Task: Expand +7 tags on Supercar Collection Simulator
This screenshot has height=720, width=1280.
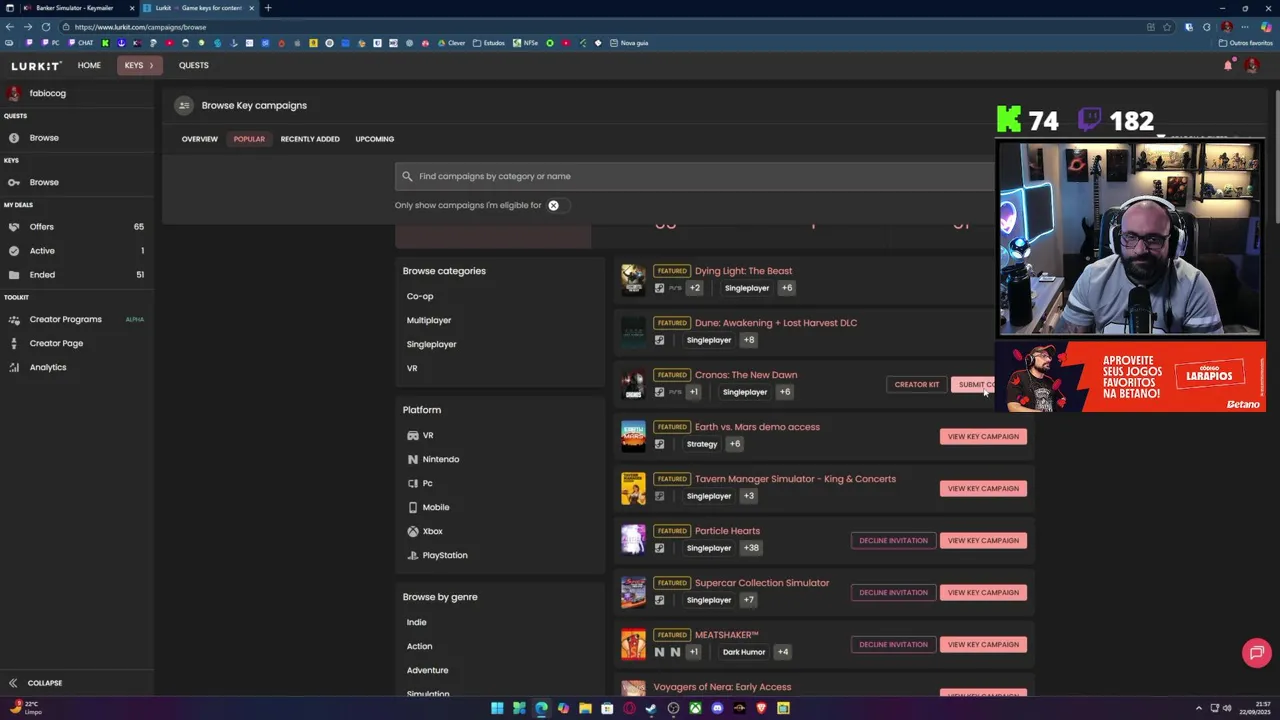Action: 749,600
